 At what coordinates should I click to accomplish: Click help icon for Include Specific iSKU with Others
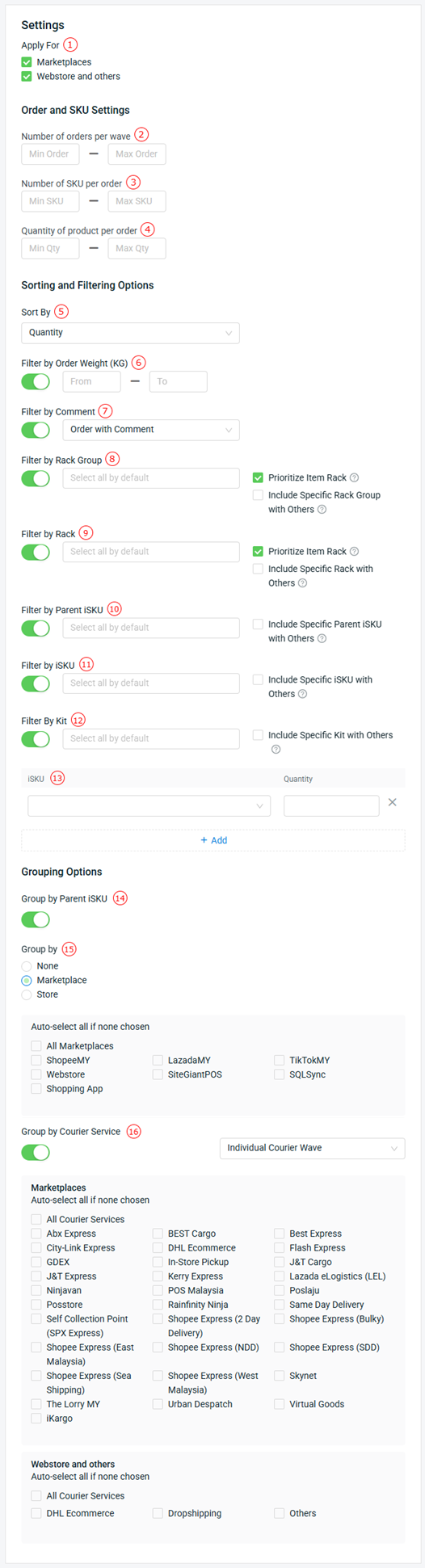click(x=302, y=694)
